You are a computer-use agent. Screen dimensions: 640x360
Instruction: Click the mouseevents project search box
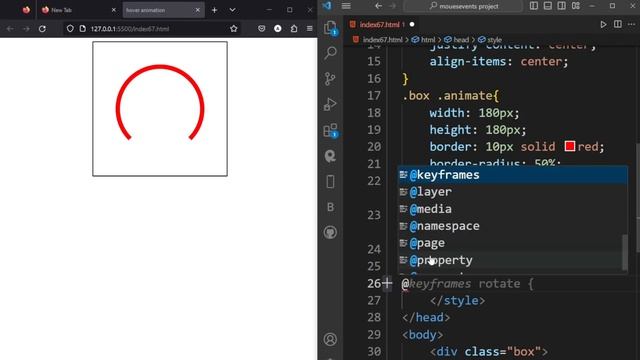[463, 6]
